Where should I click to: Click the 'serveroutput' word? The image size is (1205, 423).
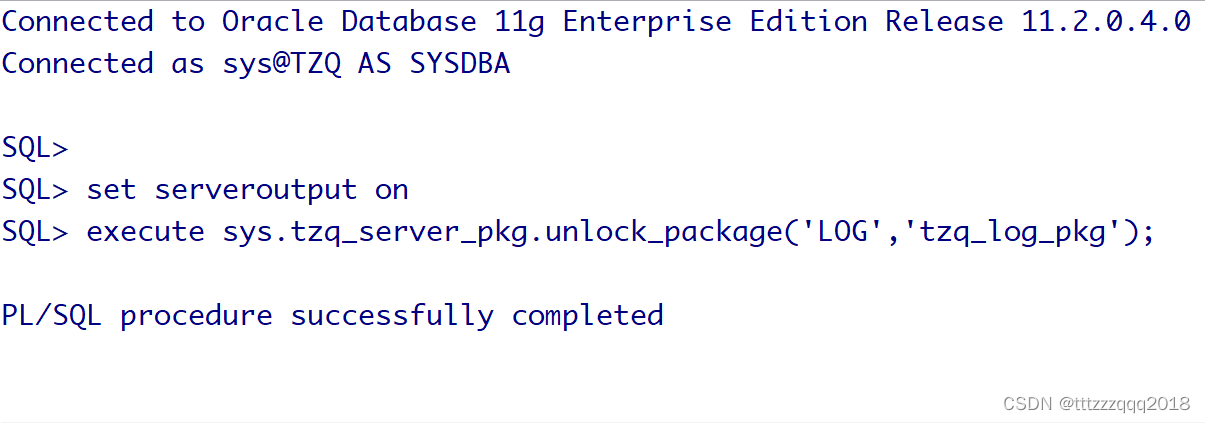[x=256, y=190]
